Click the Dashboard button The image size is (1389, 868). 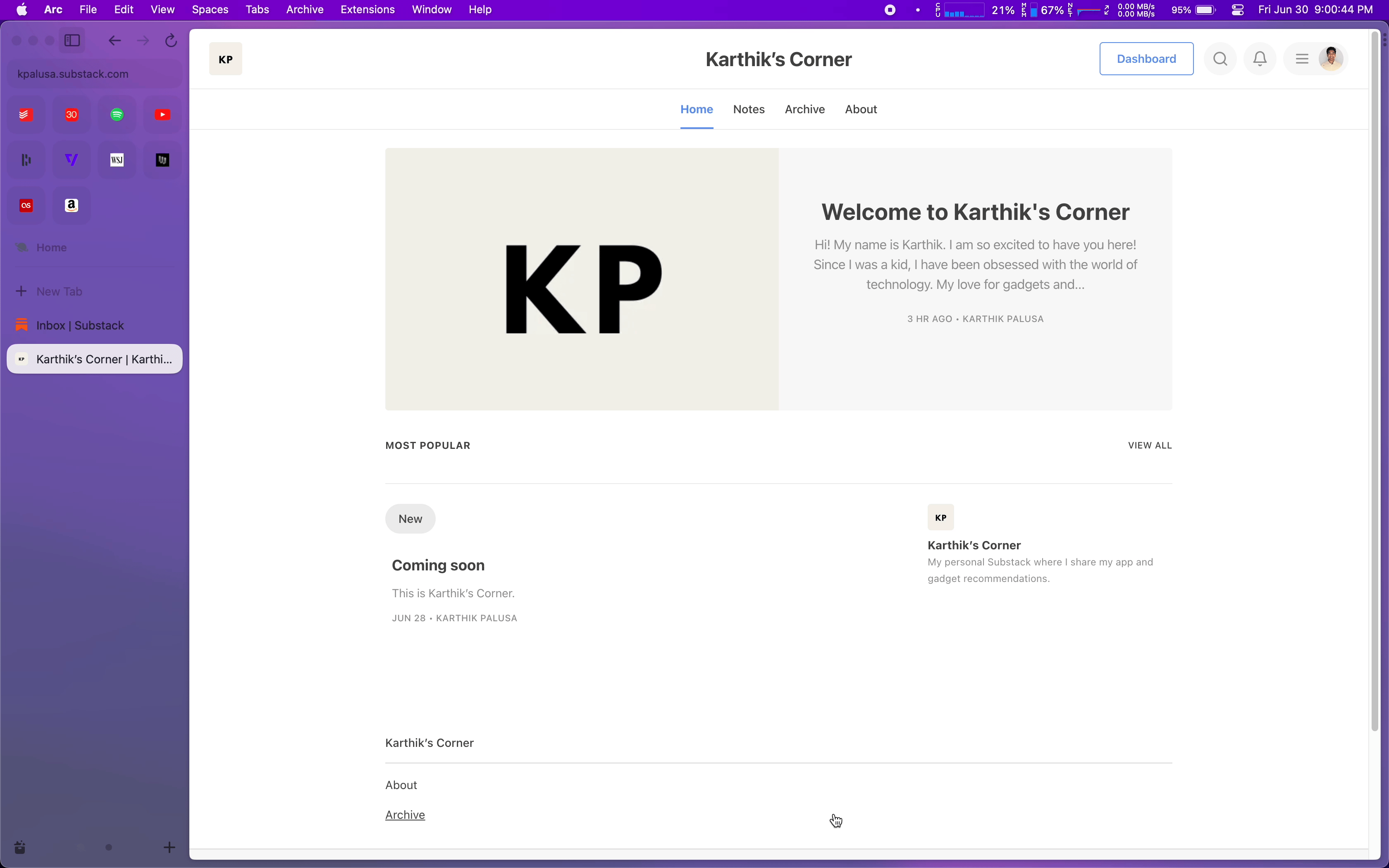point(1147,59)
